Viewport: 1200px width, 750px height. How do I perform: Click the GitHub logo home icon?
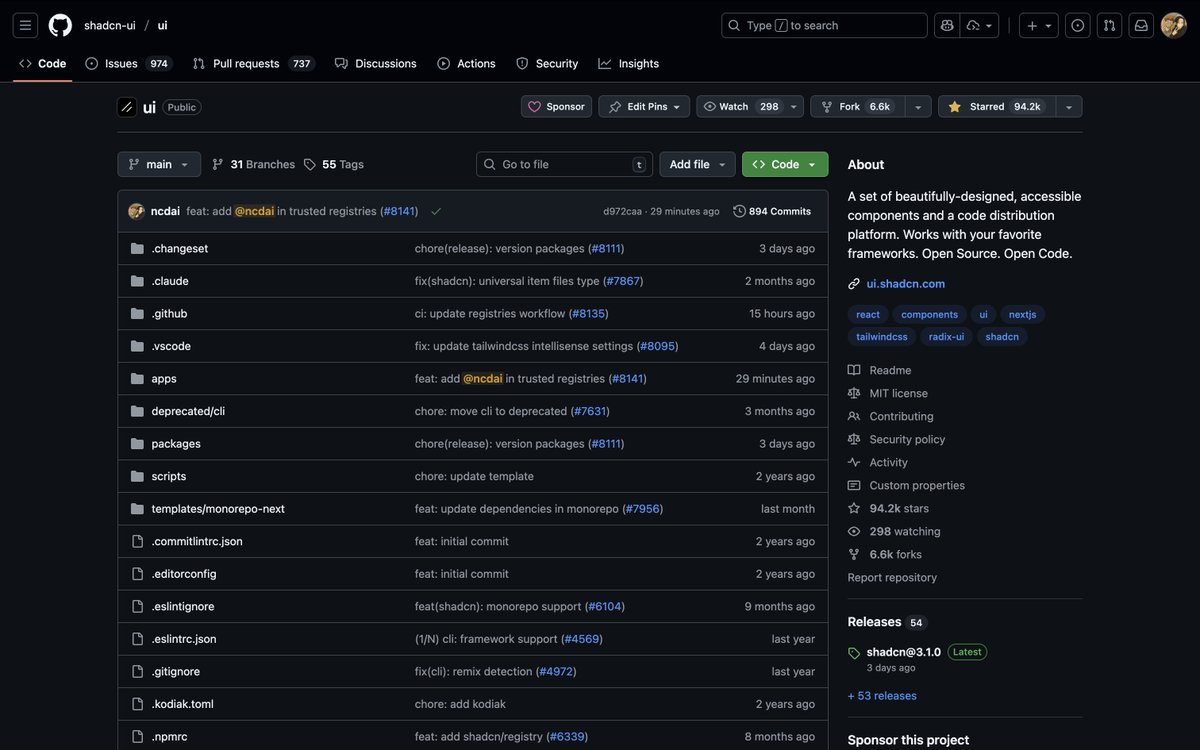tap(60, 25)
